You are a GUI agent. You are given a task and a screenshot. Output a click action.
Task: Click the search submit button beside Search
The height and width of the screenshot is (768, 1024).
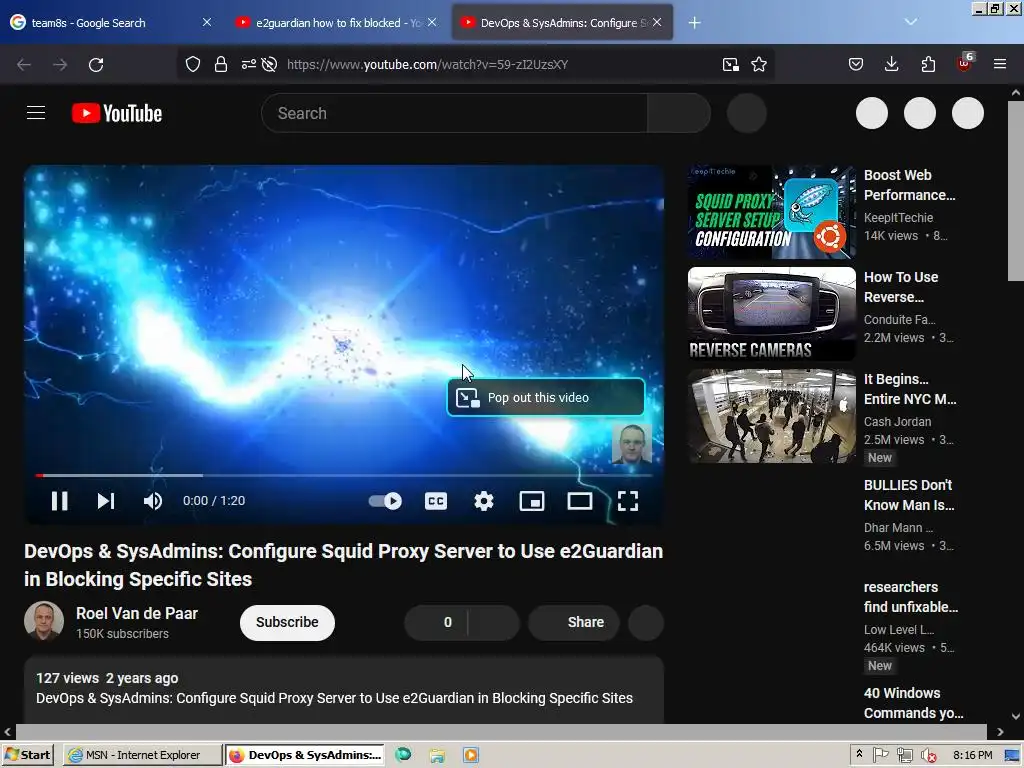(x=679, y=113)
